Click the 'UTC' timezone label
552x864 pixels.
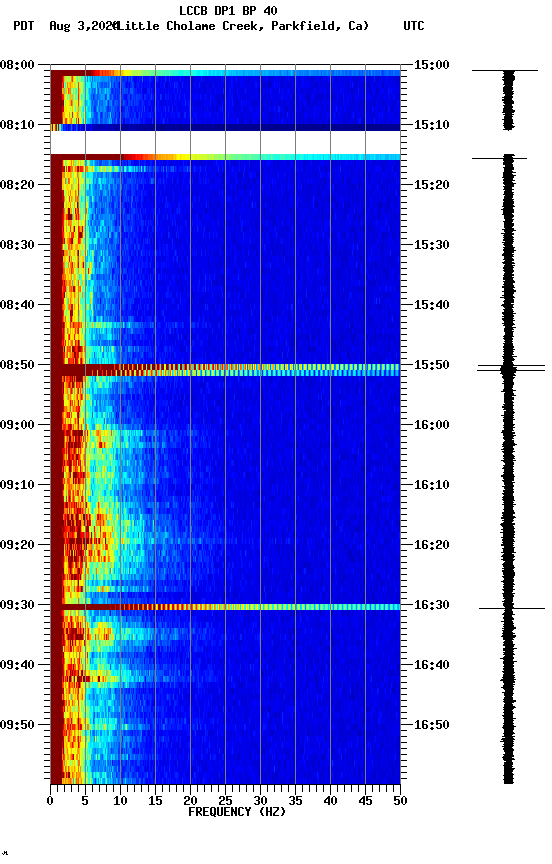pyautogui.click(x=414, y=26)
